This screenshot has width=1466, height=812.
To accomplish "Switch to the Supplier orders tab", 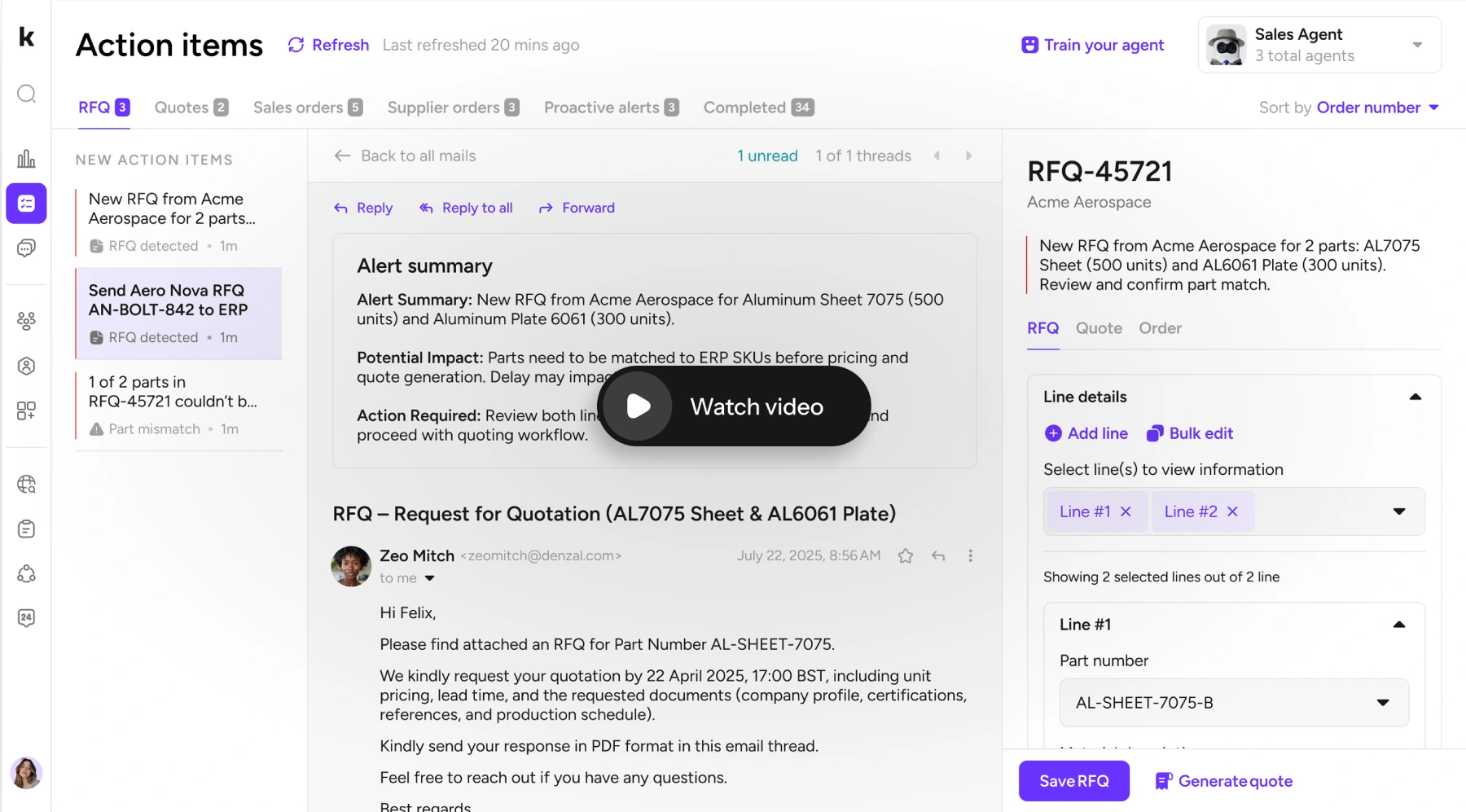I will coord(452,108).
